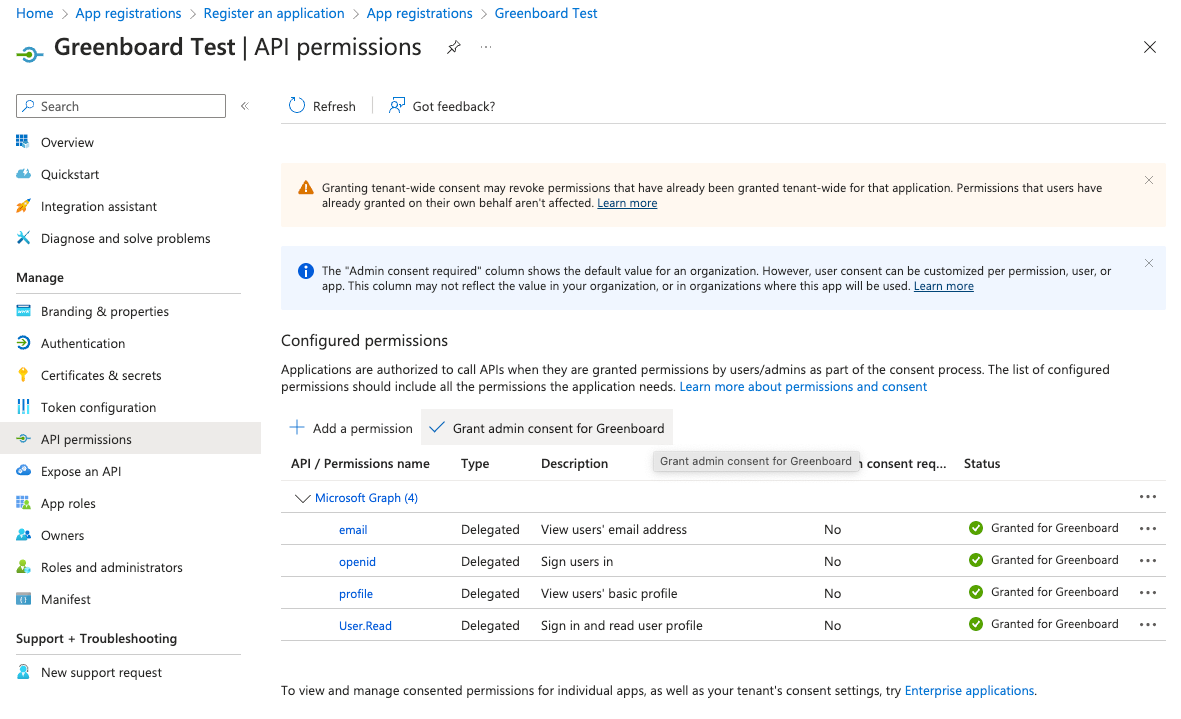Image resolution: width=1181 pixels, height=719 pixels.
Task: Open the email permission link
Action: click(352, 530)
